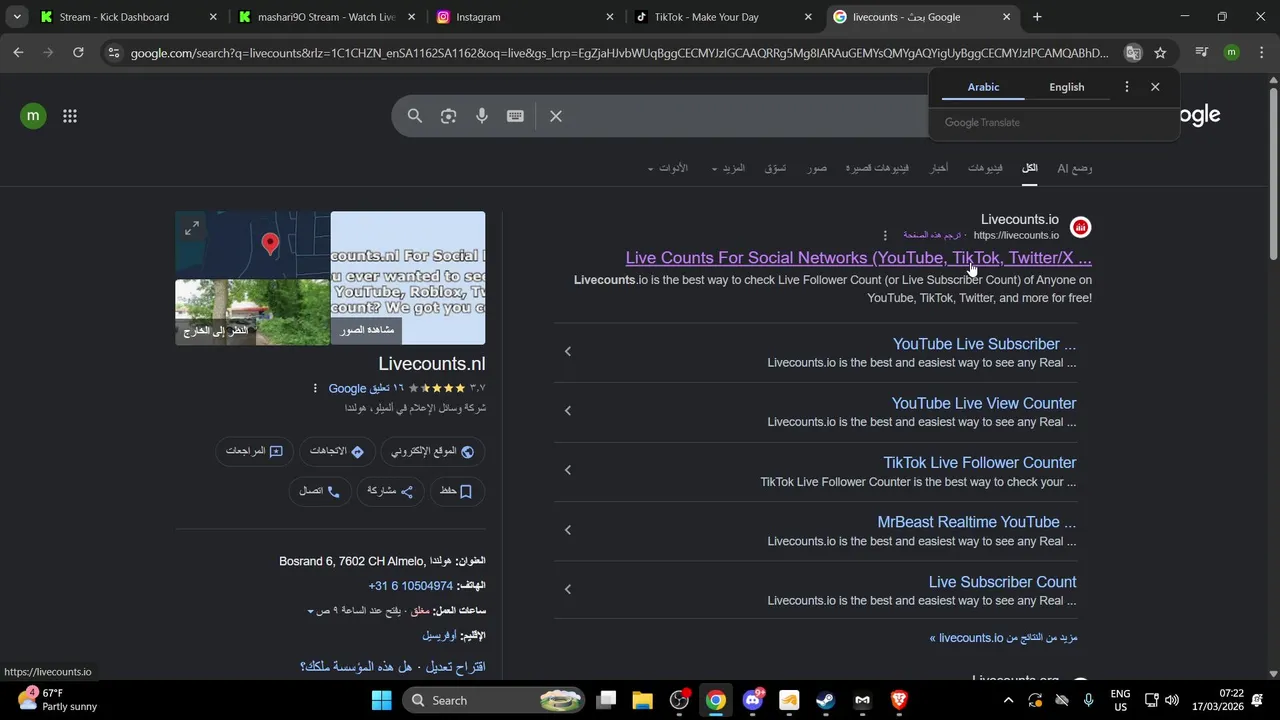Open the map thumbnail with red pin
Image resolution: width=1280 pixels, height=720 pixels.
coord(253,244)
